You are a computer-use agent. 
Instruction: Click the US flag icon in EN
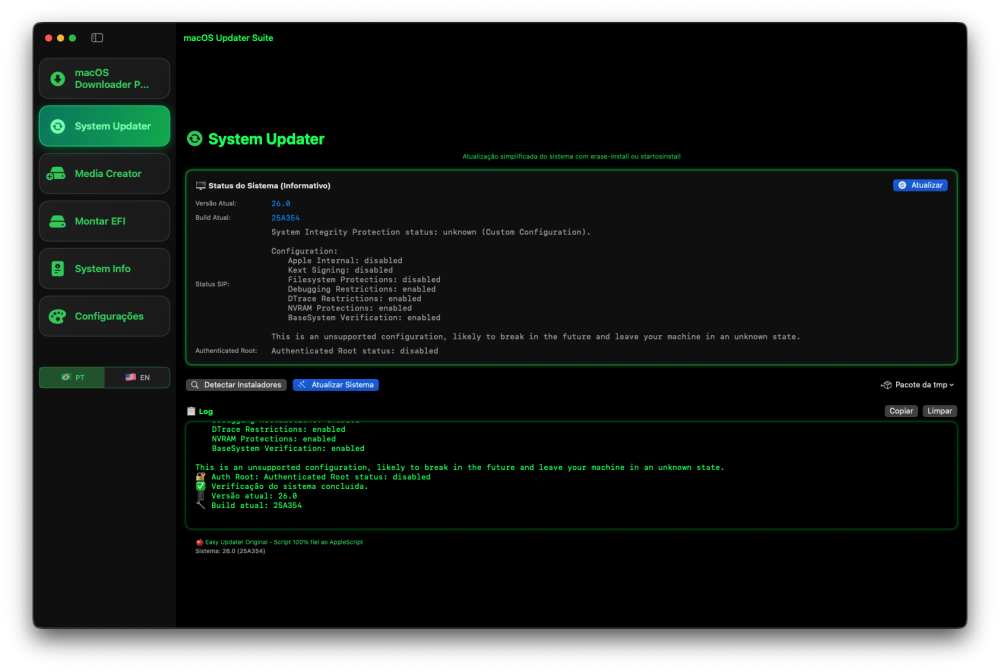point(130,377)
